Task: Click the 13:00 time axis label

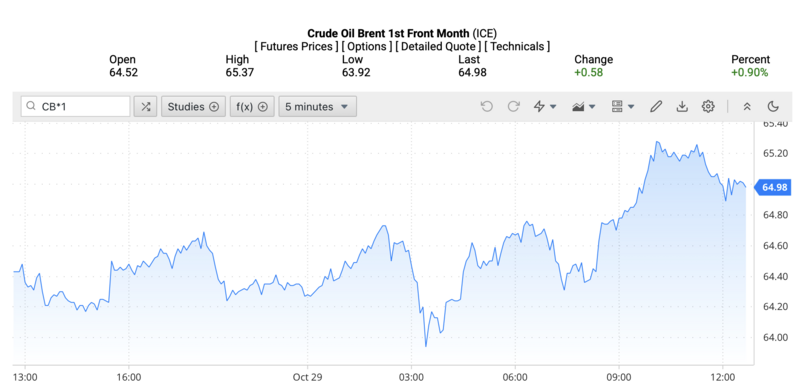Action: click(x=25, y=377)
